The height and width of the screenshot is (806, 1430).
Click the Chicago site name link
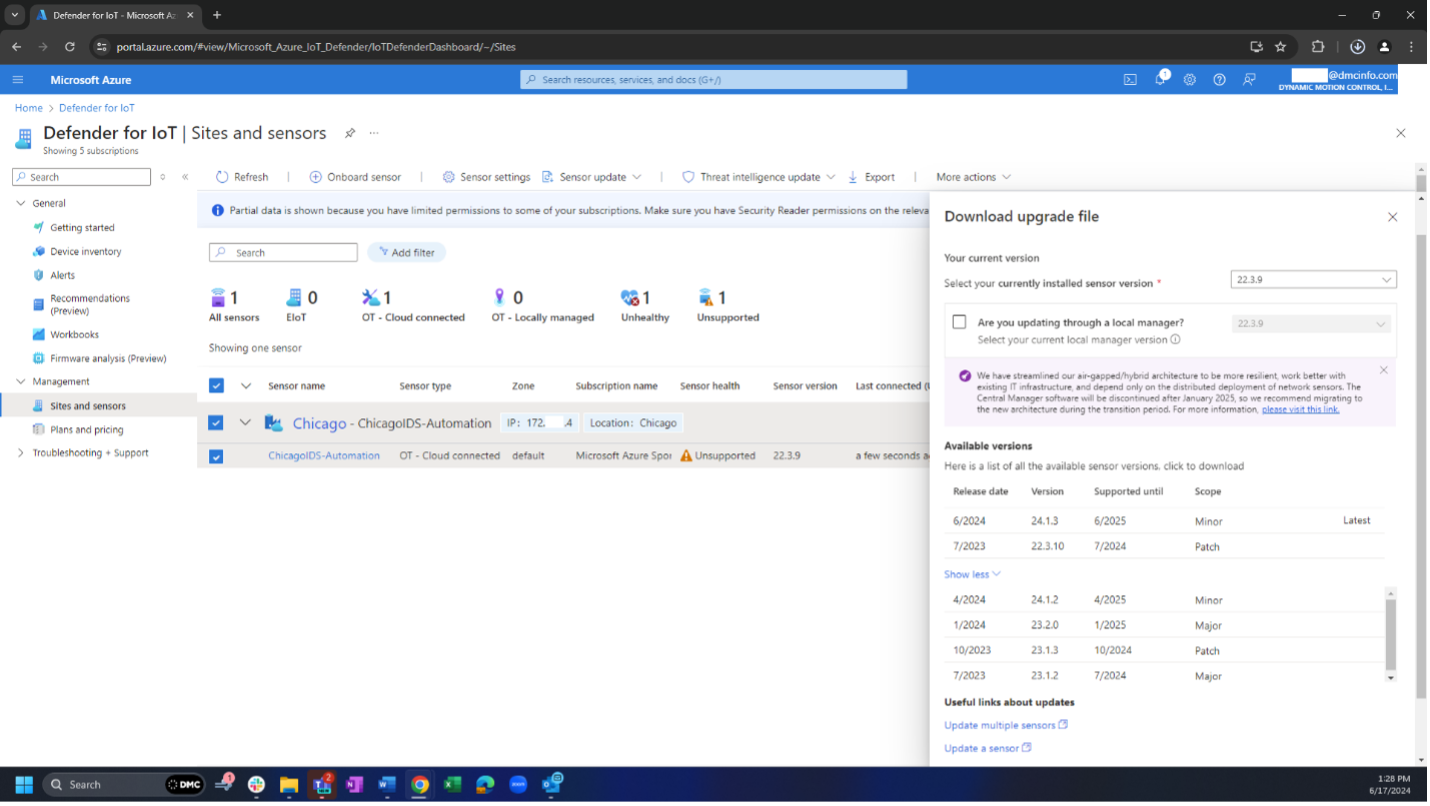tap(319, 423)
